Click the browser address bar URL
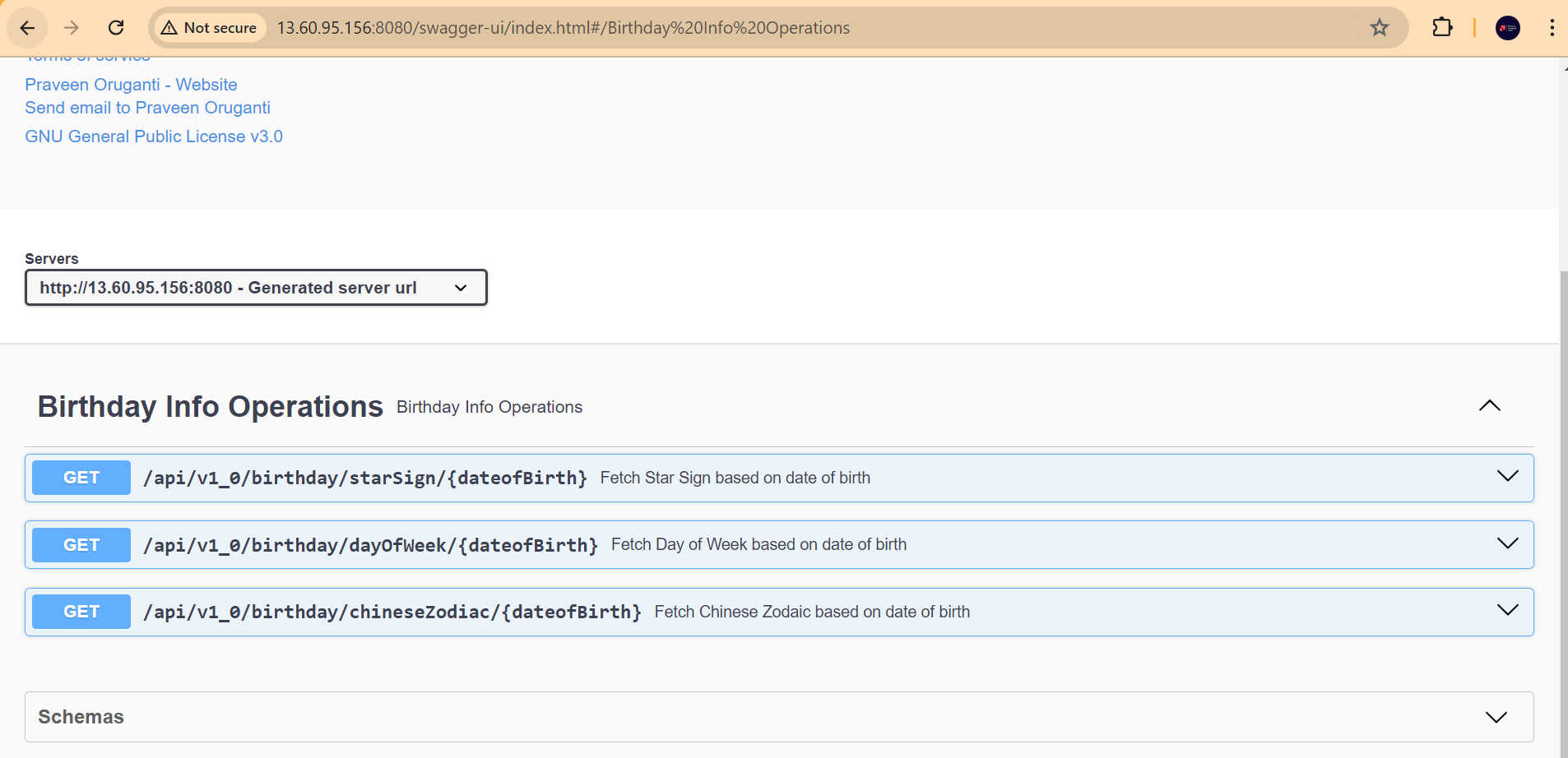This screenshot has height=758, width=1568. pyautogui.click(x=564, y=28)
